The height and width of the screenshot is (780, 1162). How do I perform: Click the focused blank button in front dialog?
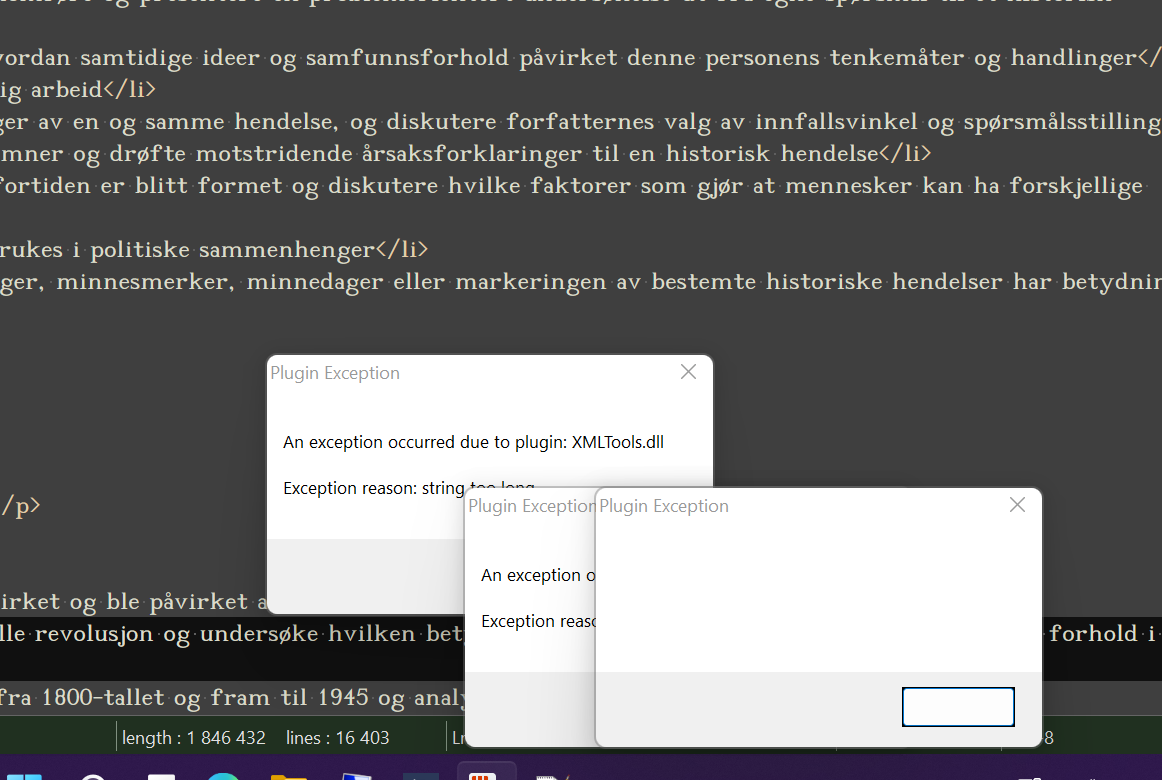[957, 707]
